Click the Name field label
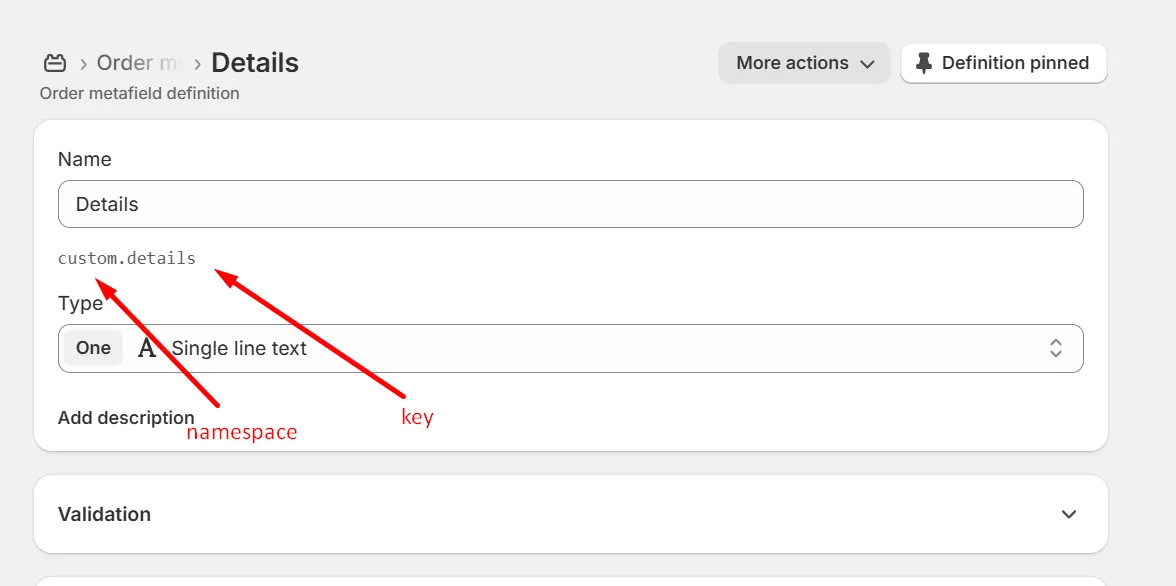Image resolution: width=1176 pixels, height=586 pixels. pyautogui.click(x=85, y=159)
